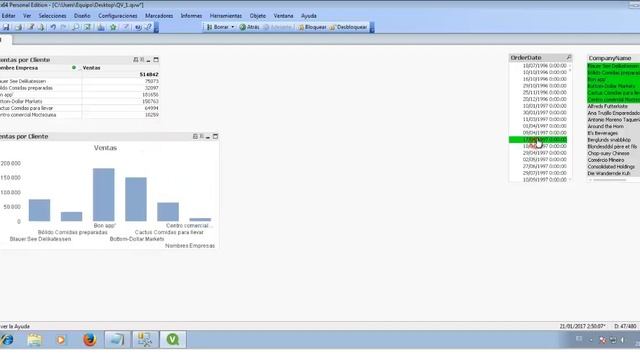Open the Informes menu
Screen dimensions: 640x360
point(191,16)
